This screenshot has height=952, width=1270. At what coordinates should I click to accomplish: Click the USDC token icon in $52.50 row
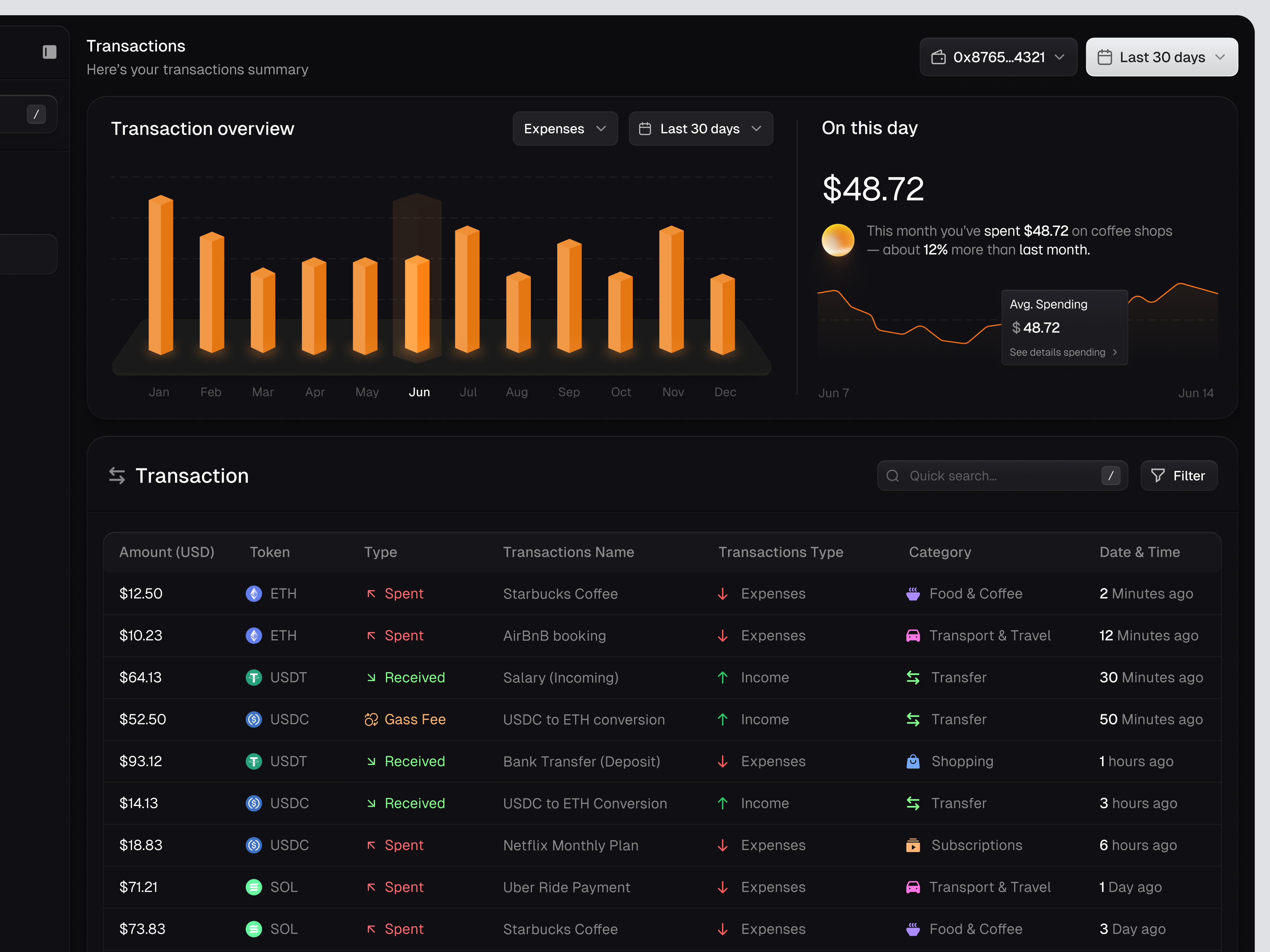254,719
